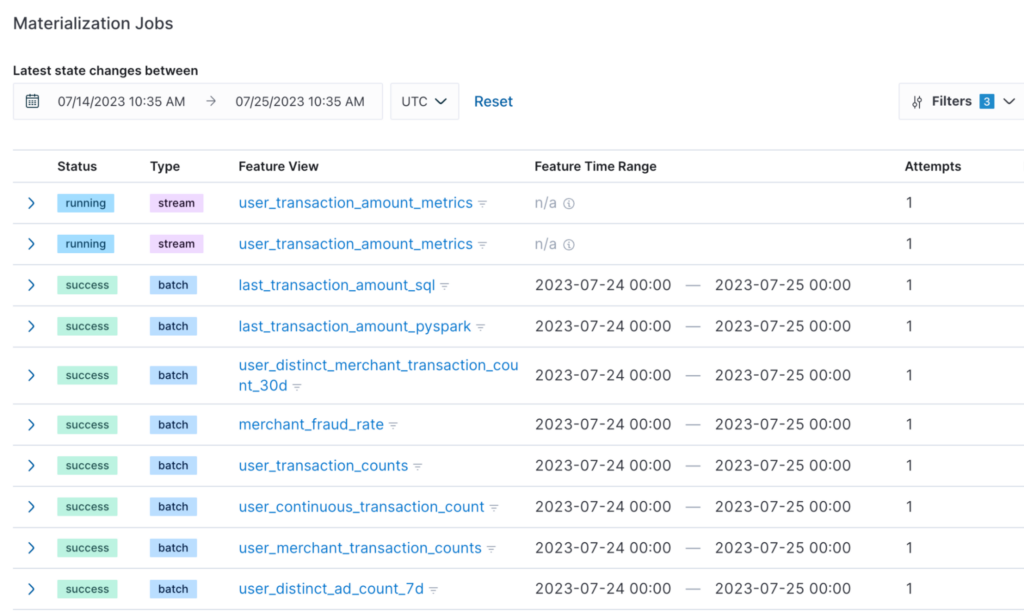Viewport: 1024px width, 613px height.
Task: Click filter icon next to user_transaction_counts
Action: pyautogui.click(x=418, y=467)
